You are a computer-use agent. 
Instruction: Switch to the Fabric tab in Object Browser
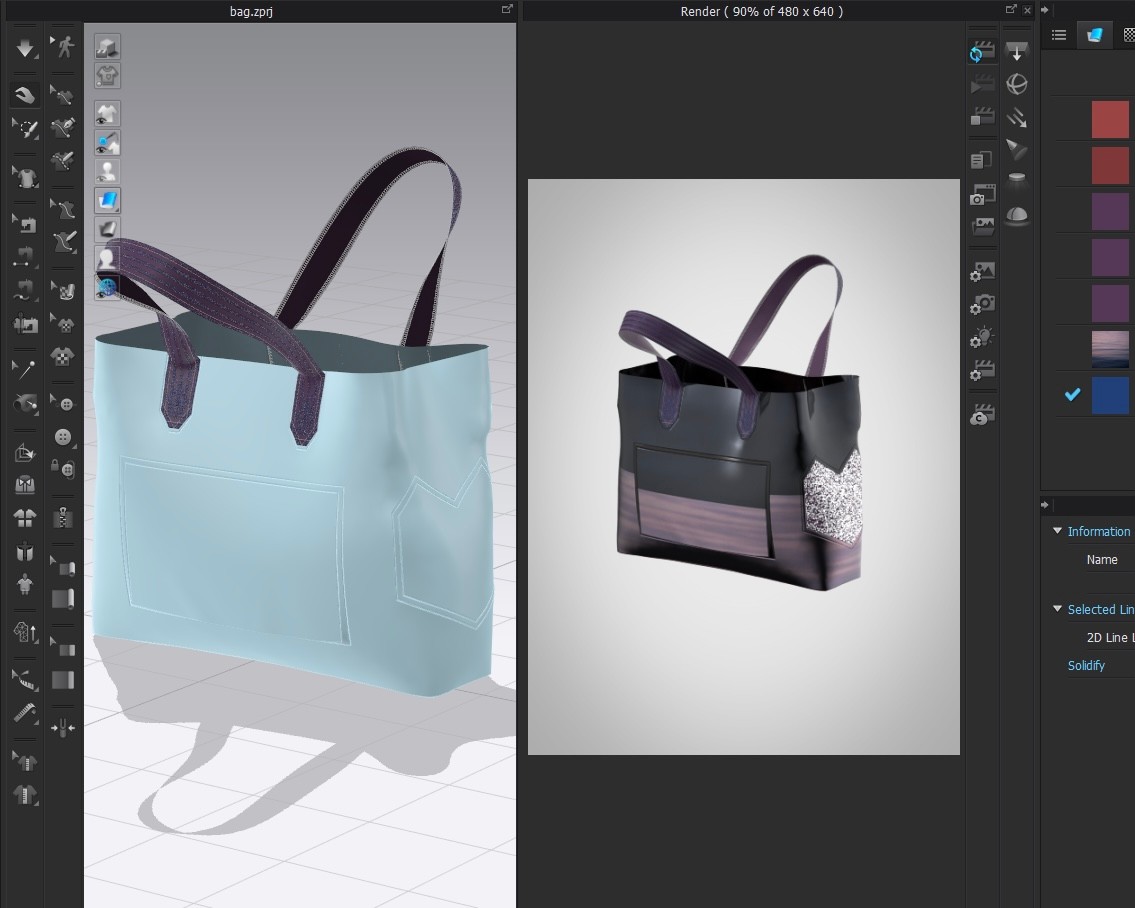pyautogui.click(x=1095, y=35)
